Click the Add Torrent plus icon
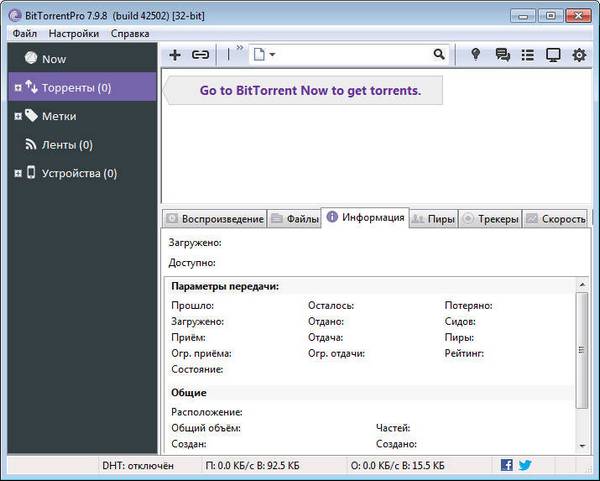This screenshot has height=481, width=600. coord(175,55)
